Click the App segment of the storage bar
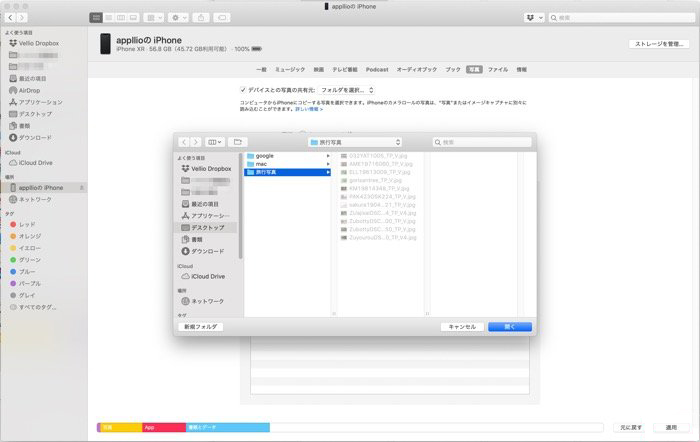The width and height of the screenshot is (700, 442). pyautogui.click(x=164, y=428)
